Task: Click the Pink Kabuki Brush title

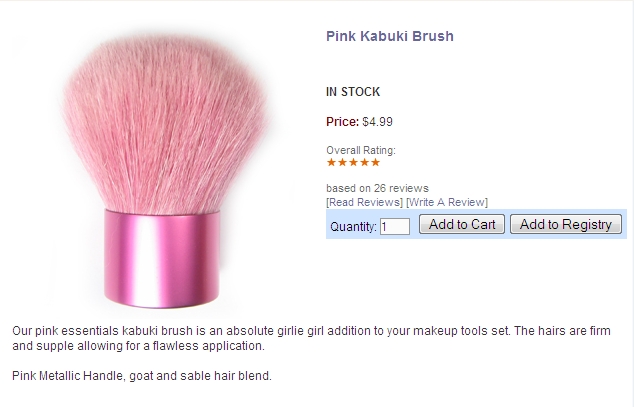Action: coord(390,36)
